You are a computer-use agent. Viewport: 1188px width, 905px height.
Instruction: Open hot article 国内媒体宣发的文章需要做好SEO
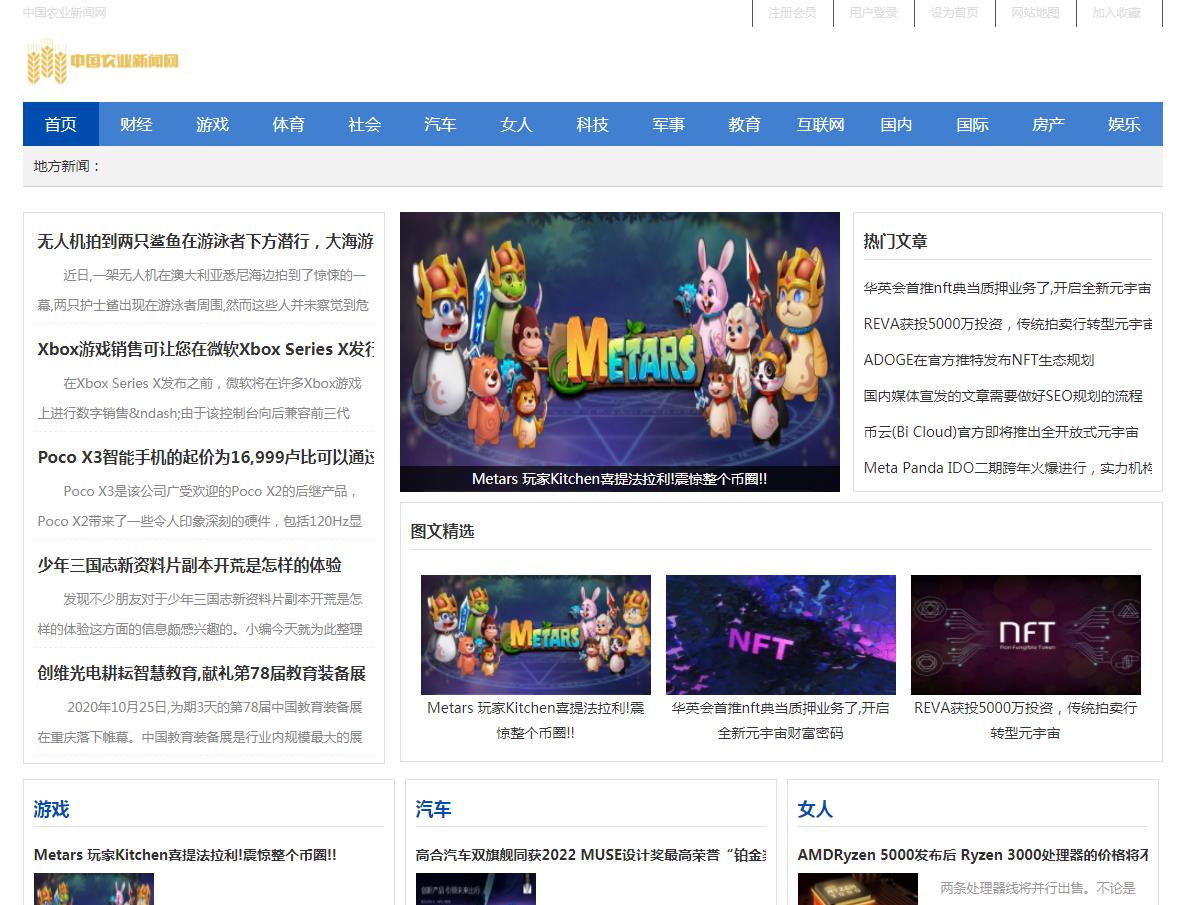point(1003,396)
